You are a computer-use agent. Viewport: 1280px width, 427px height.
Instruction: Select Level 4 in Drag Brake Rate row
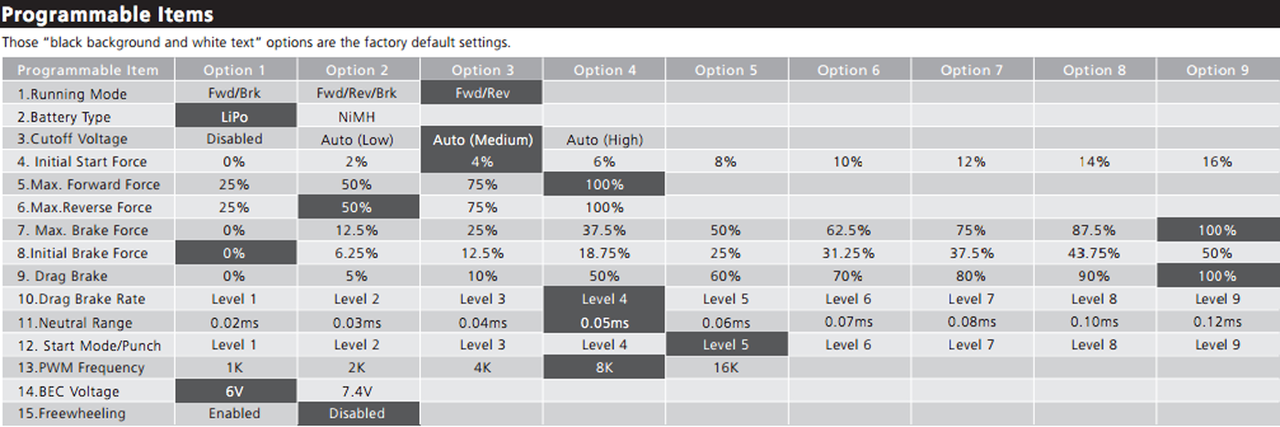[604, 299]
